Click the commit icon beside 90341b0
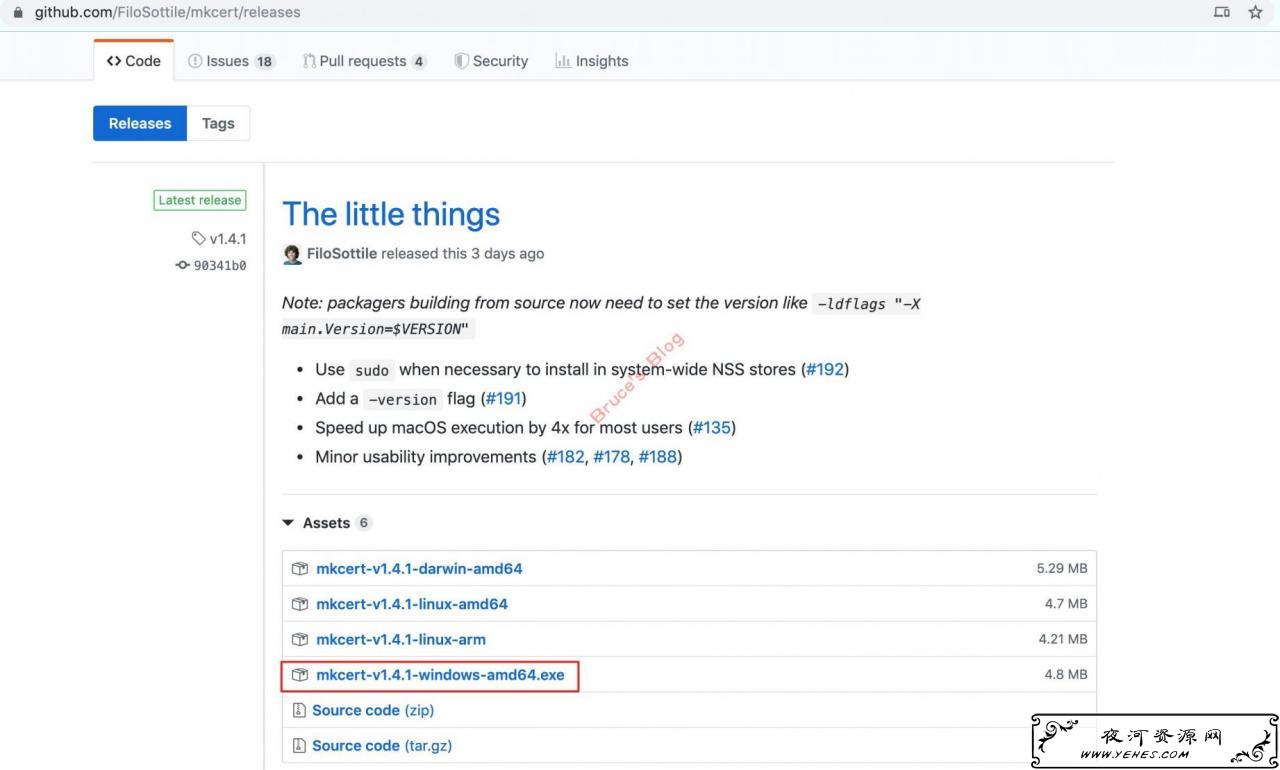 pyautogui.click(x=182, y=265)
